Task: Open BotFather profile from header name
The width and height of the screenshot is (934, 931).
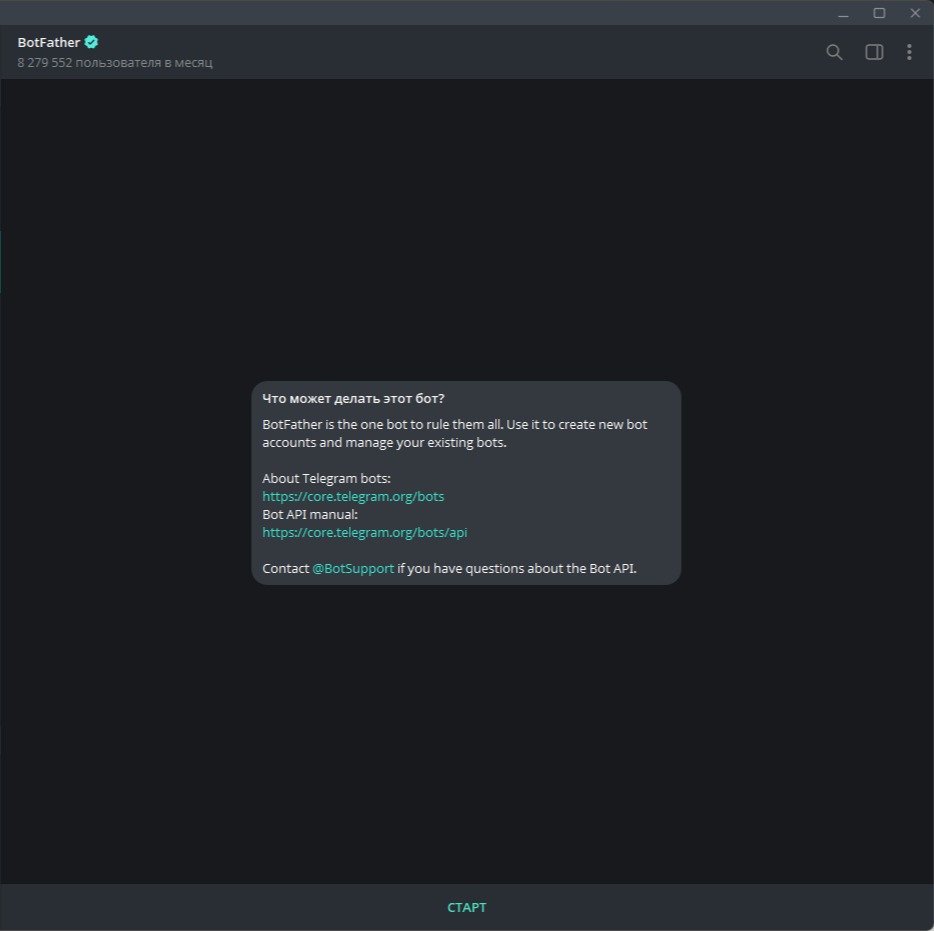Action: pyautogui.click(x=49, y=42)
